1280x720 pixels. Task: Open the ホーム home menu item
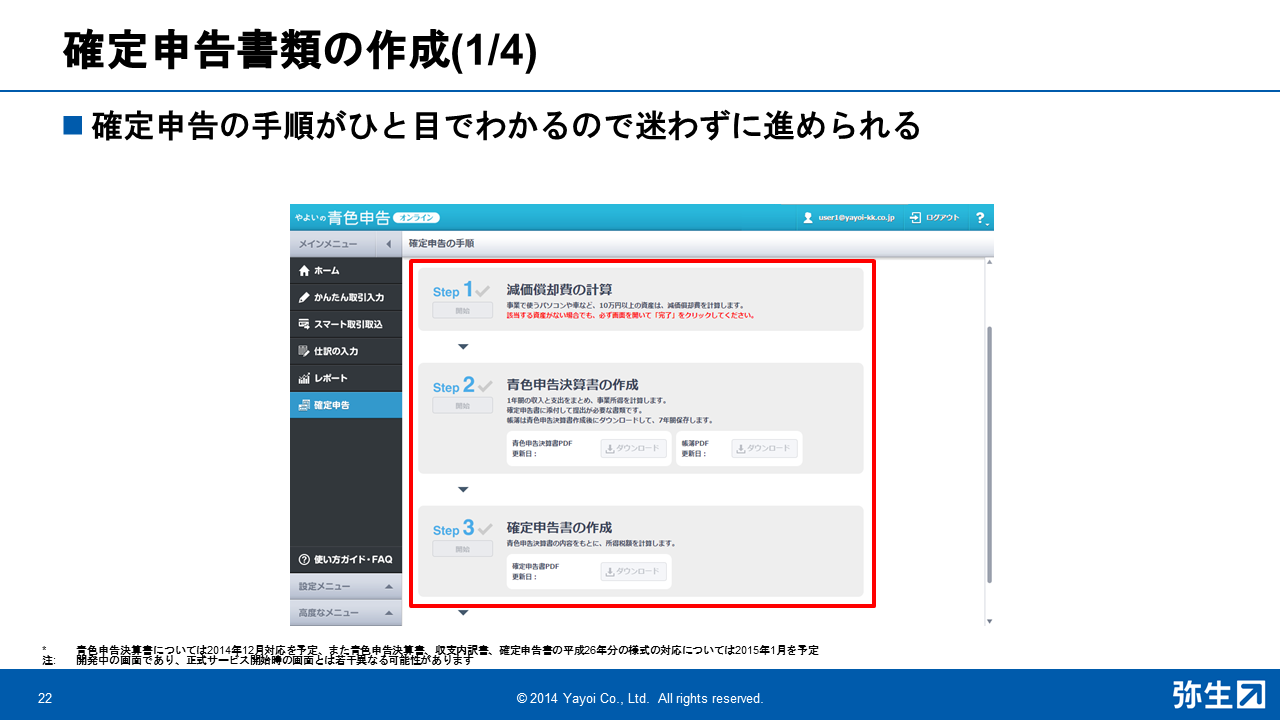[346, 271]
